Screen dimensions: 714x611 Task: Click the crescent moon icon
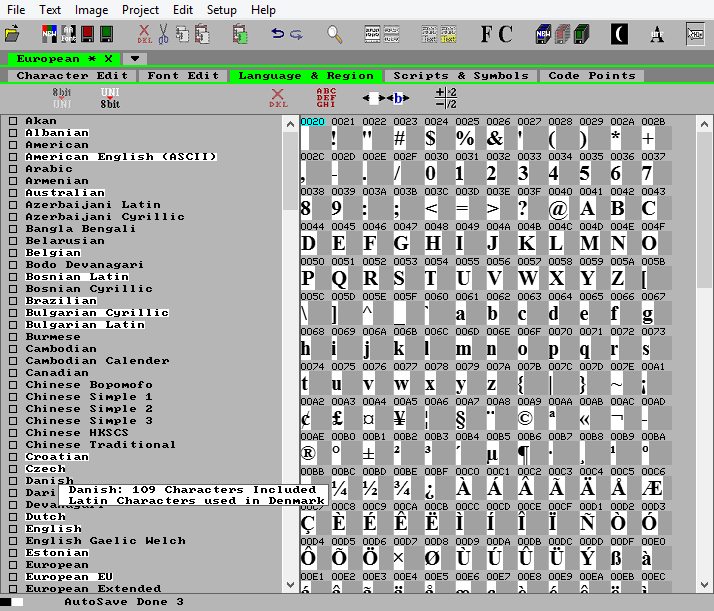pos(619,34)
